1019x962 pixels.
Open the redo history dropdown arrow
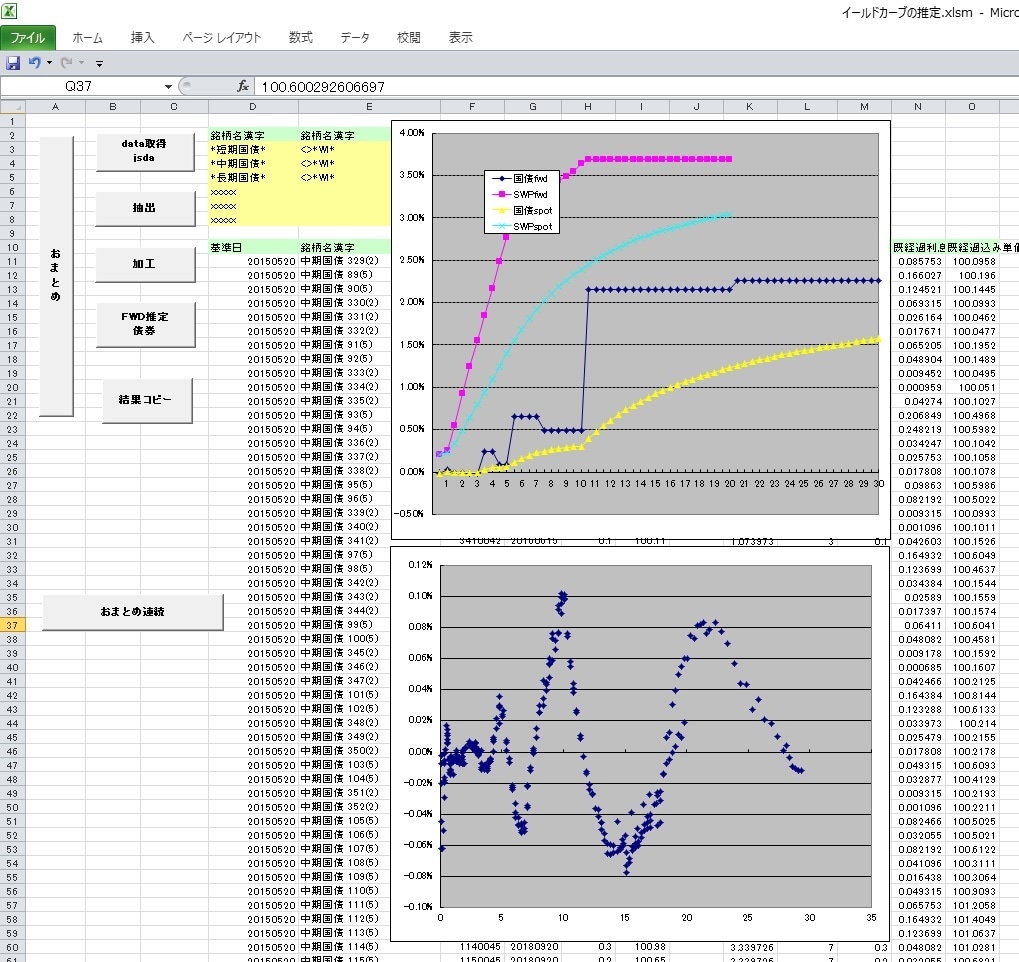(x=81, y=63)
